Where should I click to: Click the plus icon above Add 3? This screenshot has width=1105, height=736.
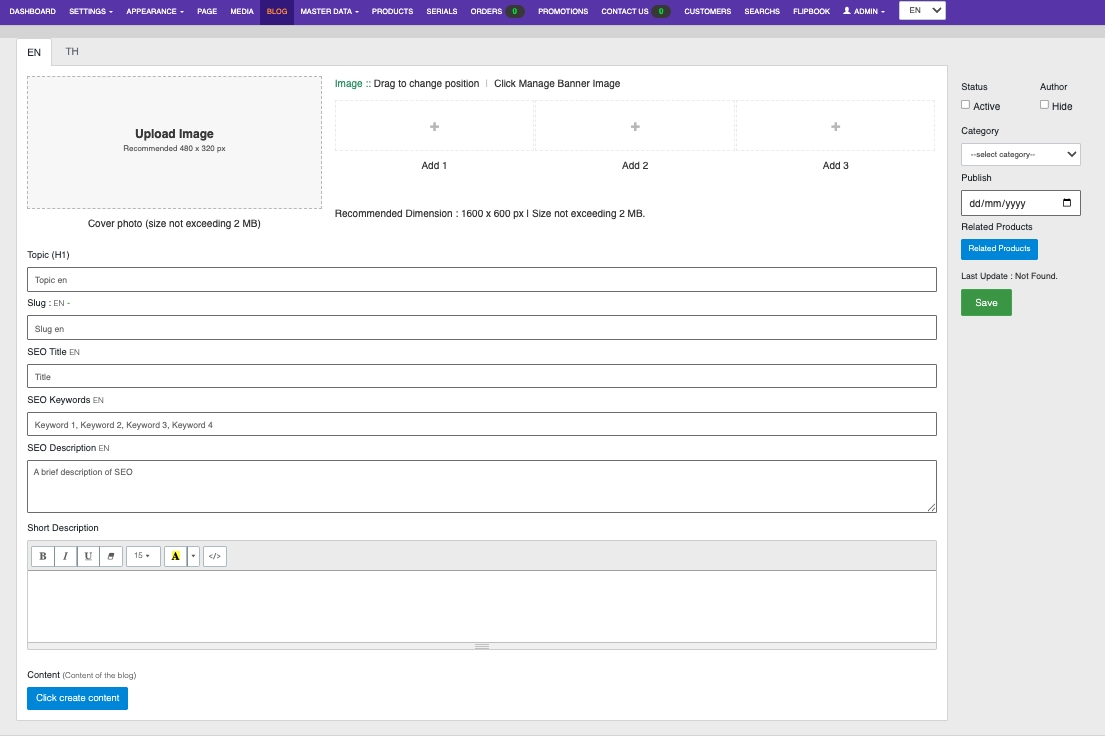[835, 127]
